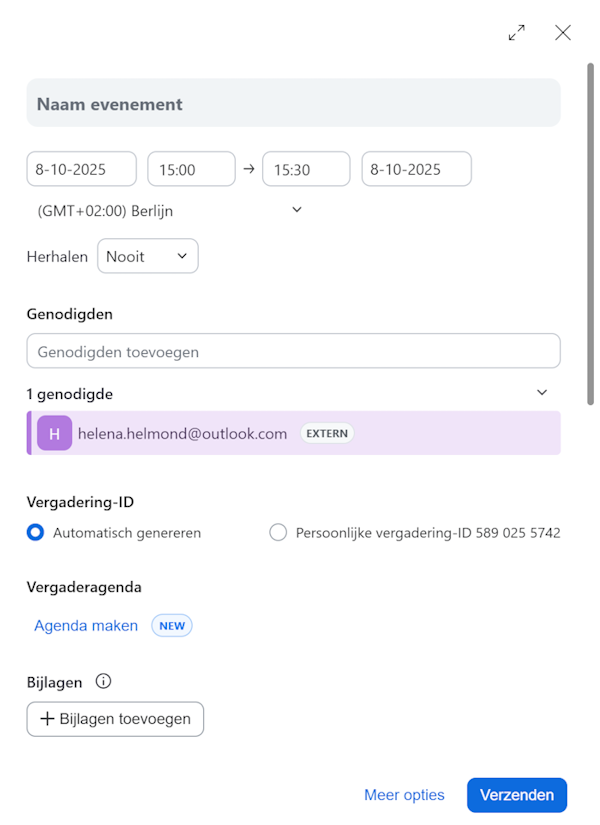Expand the dialog to full size
Image resolution: width=600 pixels, height=825 pixels.
click(x=516, y=33)
